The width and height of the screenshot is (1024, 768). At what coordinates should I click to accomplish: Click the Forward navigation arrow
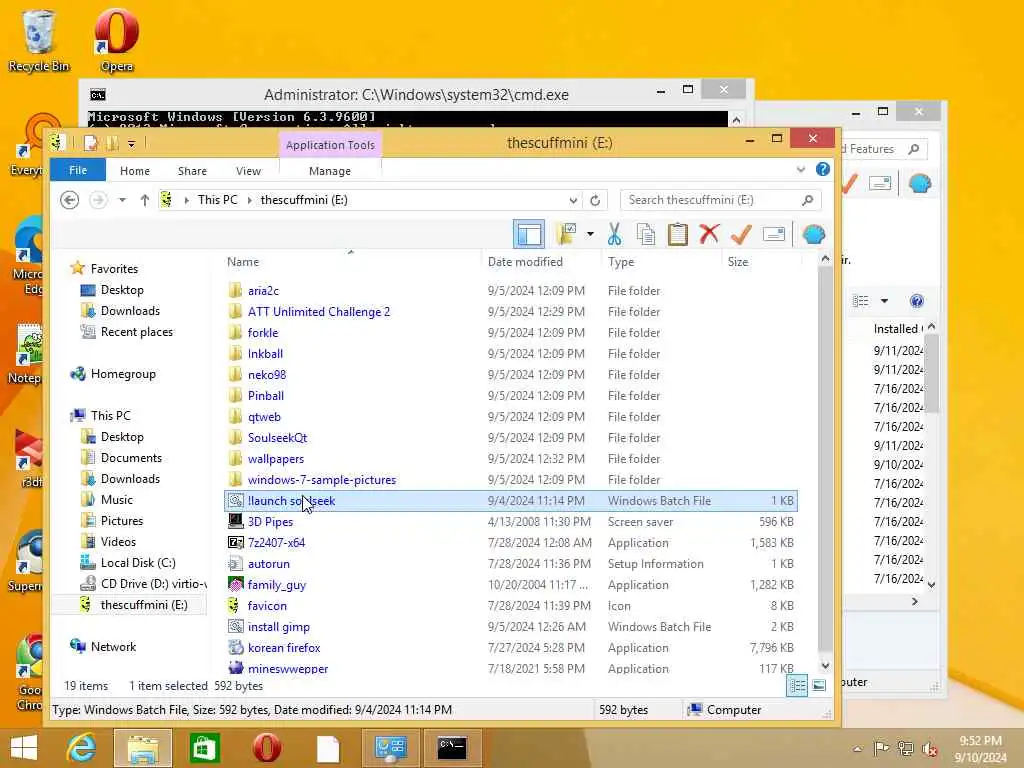coord(98,200)
